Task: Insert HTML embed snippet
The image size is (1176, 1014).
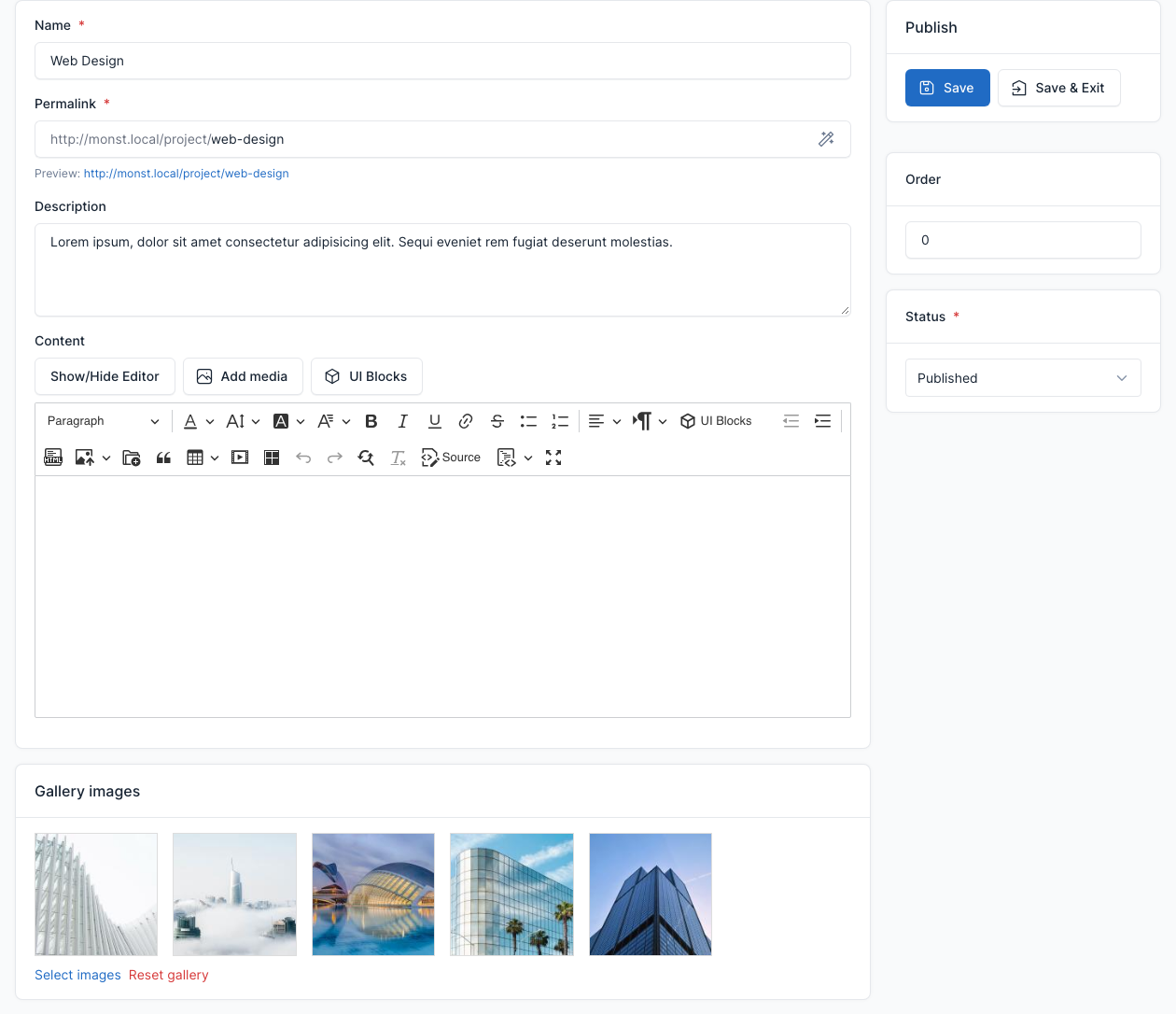Action: coord(53,458)
